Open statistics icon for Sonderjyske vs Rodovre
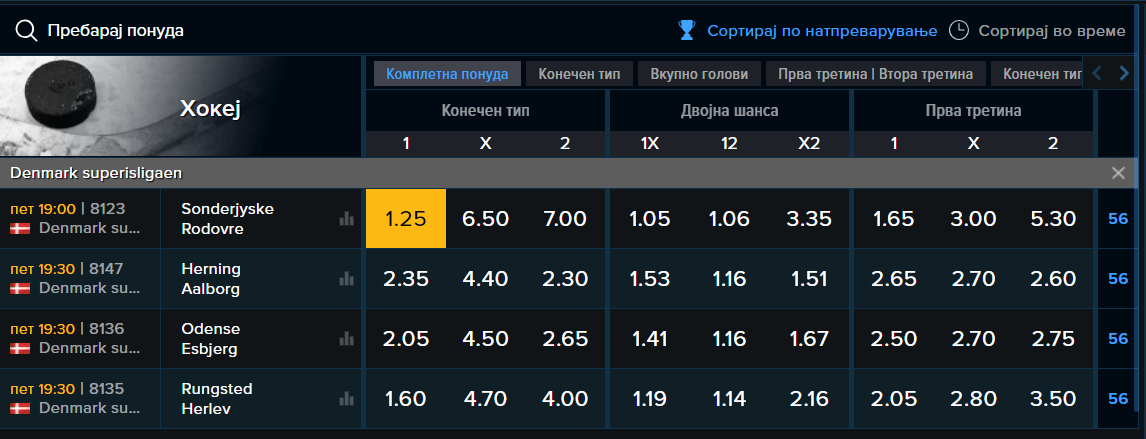 [346, 218]
